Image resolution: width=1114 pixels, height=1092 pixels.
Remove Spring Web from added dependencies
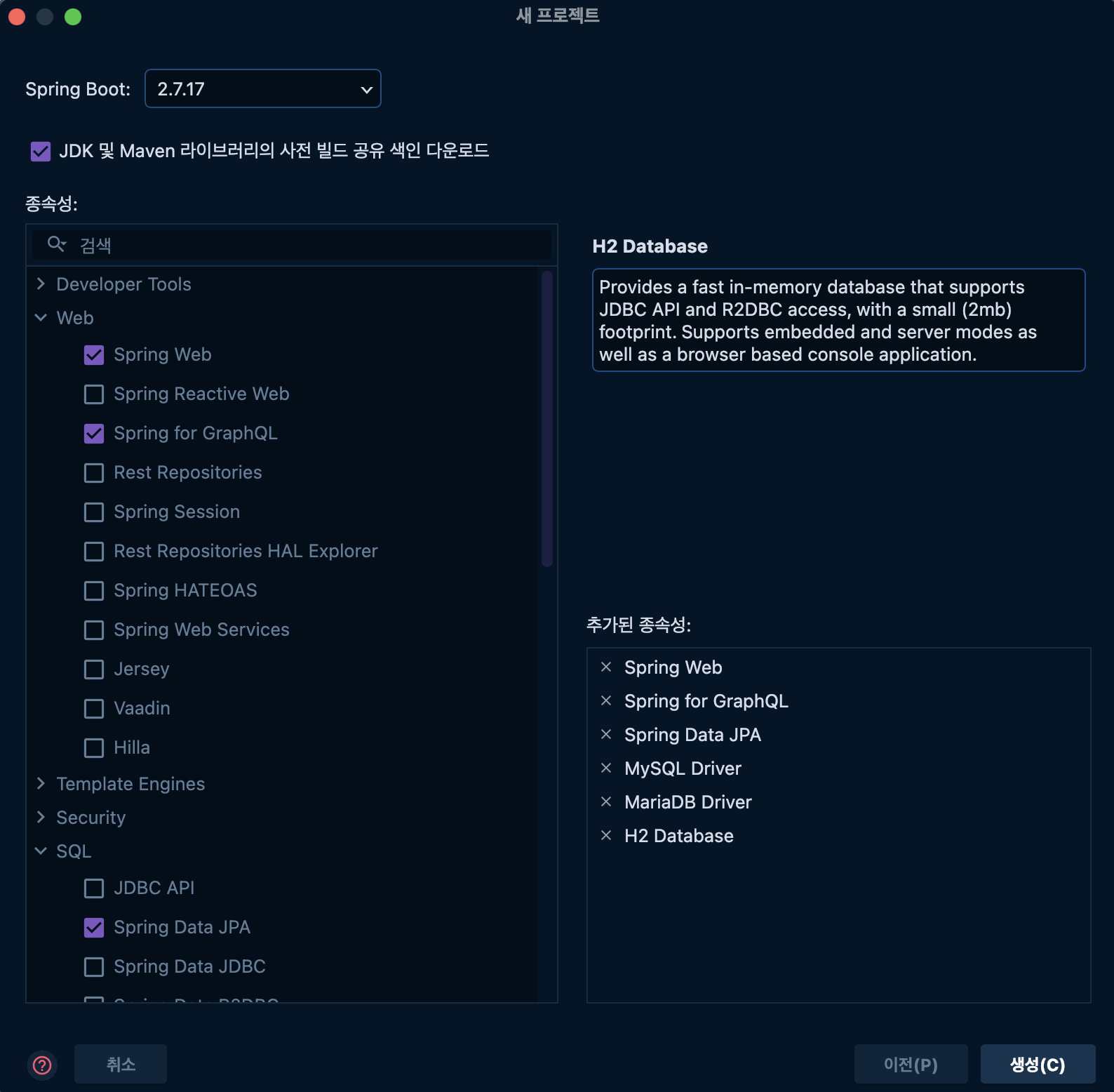click(606, 667)
